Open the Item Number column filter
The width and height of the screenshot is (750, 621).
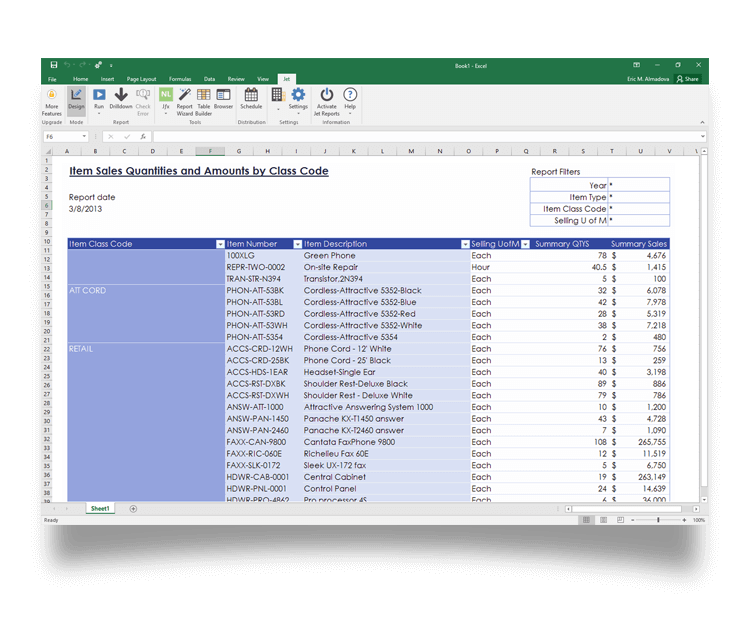(297, 244)
